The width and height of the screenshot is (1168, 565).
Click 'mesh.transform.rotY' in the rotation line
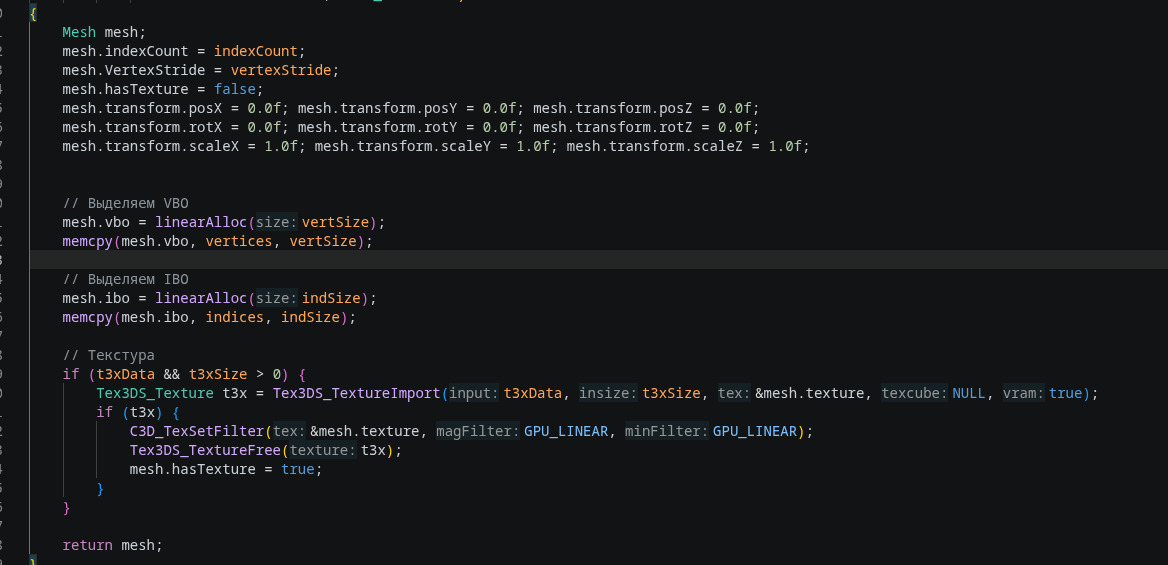coord(377,127)
